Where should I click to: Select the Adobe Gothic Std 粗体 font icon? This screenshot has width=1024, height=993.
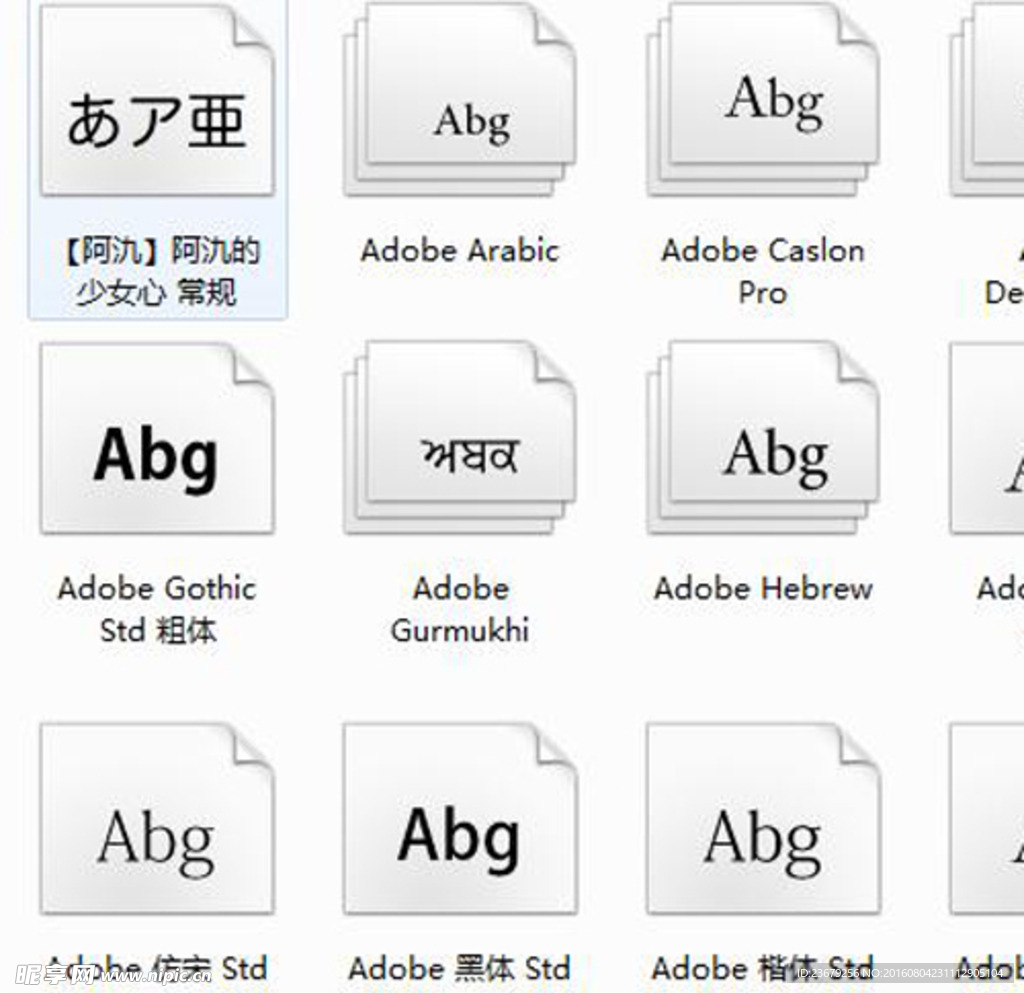[157, 441]
